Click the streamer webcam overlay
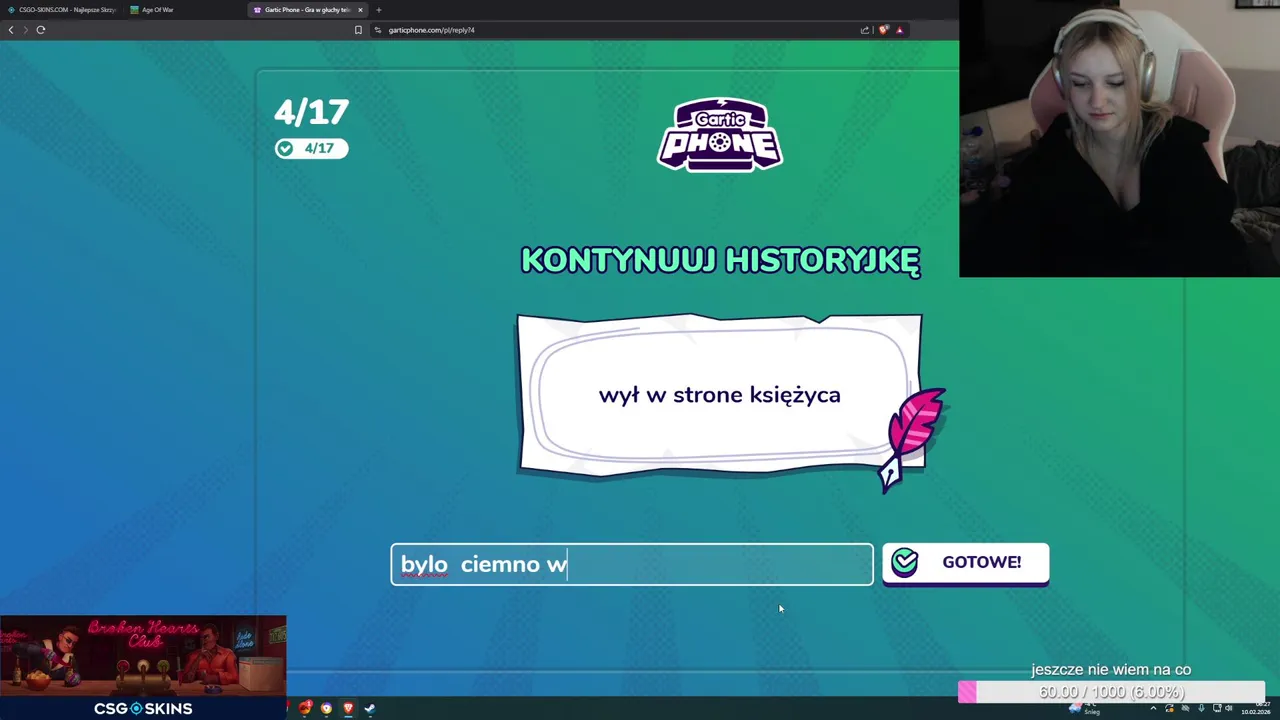 [1119, 138]
